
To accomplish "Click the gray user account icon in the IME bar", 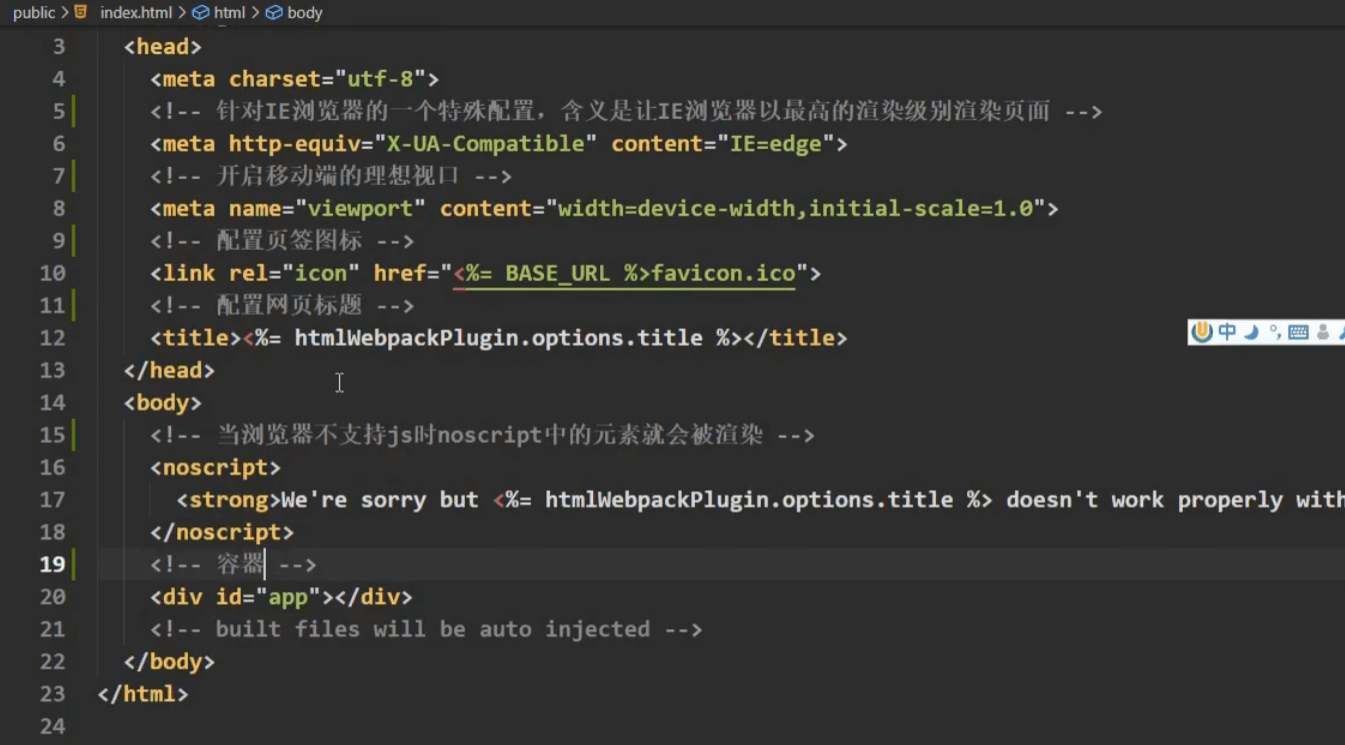I will [x=1322, y=332].
